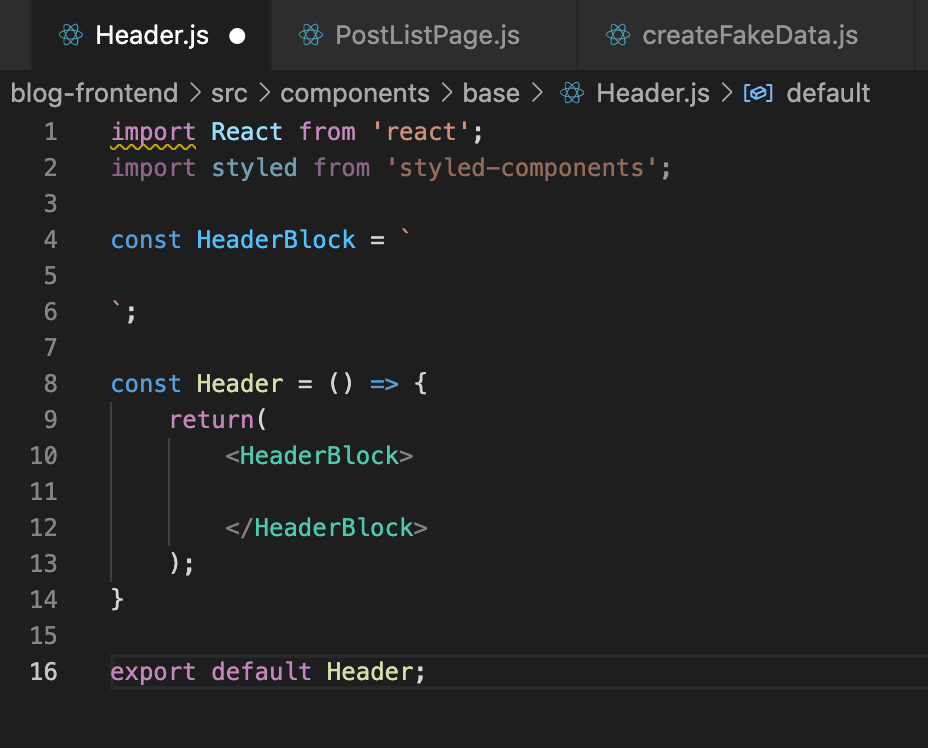Click the underlined import keyword on line 1
The image size is (928, 748).
[153, 133]
